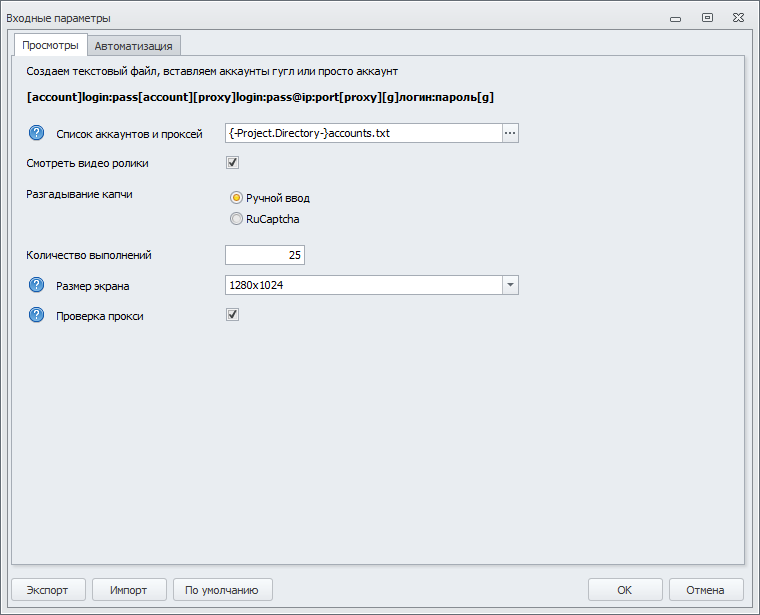Viewport: 760px width, 615px height.
Task: Click the Экспорт button
Action: [x=48, y=590]
